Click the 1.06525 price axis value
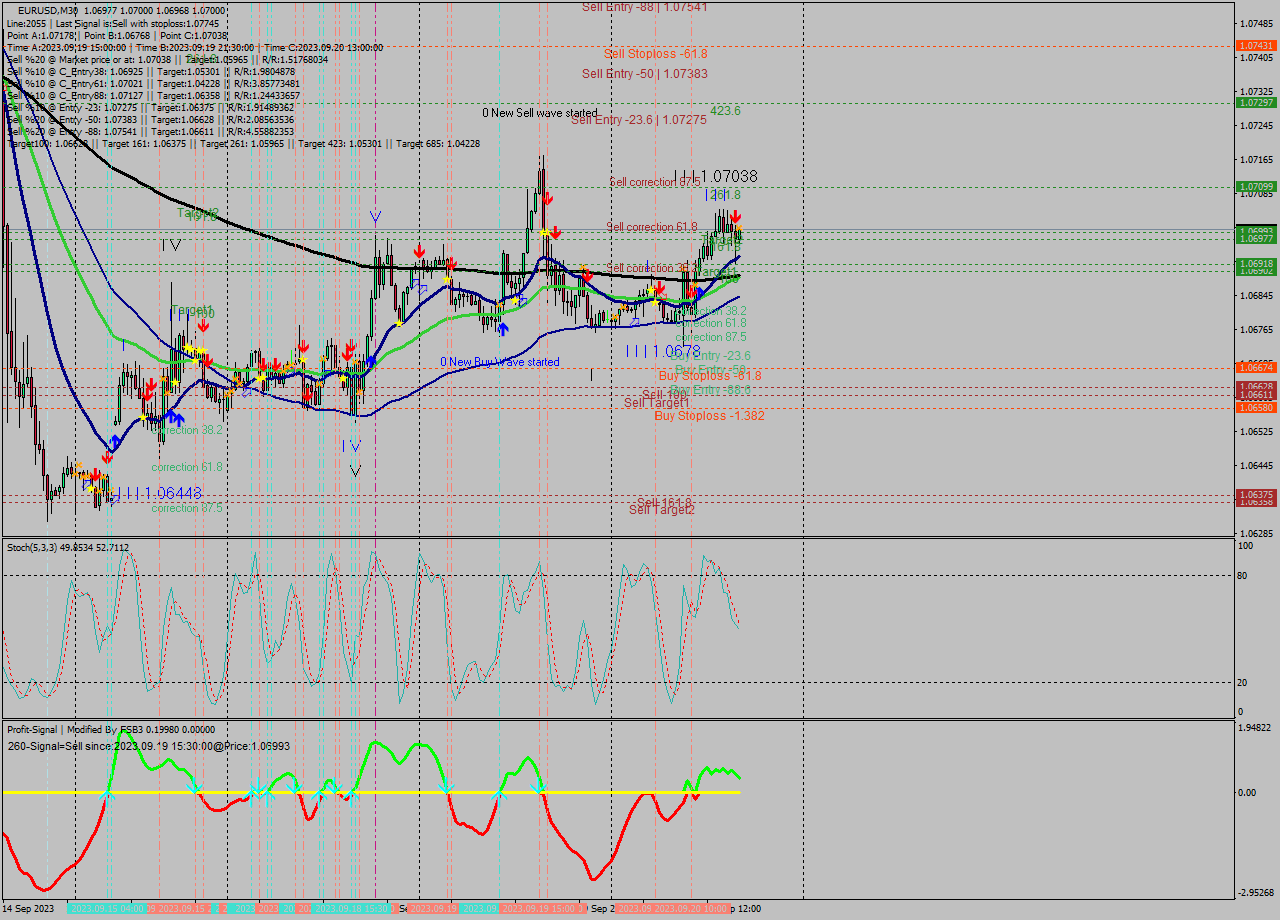Viewport: 1280px width, 920px height. (1257, 431)
